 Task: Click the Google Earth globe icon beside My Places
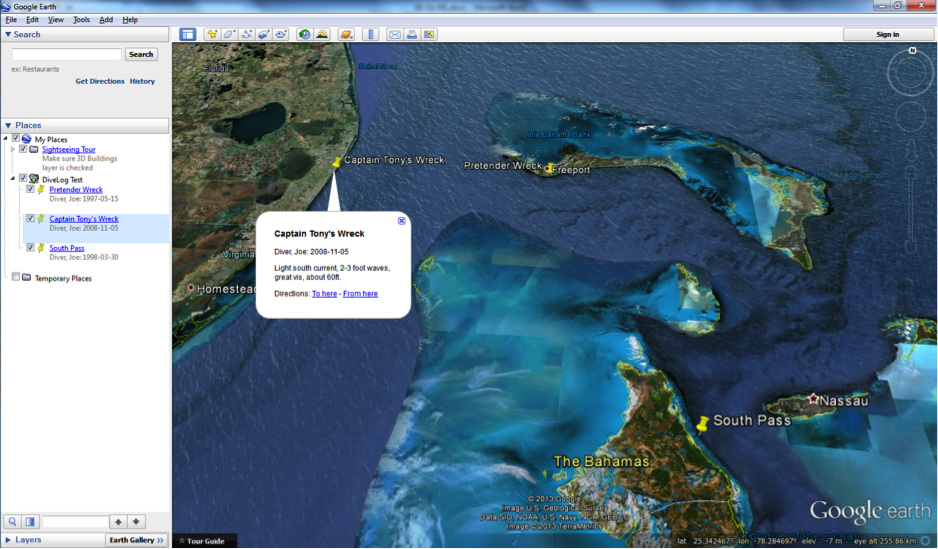[x=26, y=139]
